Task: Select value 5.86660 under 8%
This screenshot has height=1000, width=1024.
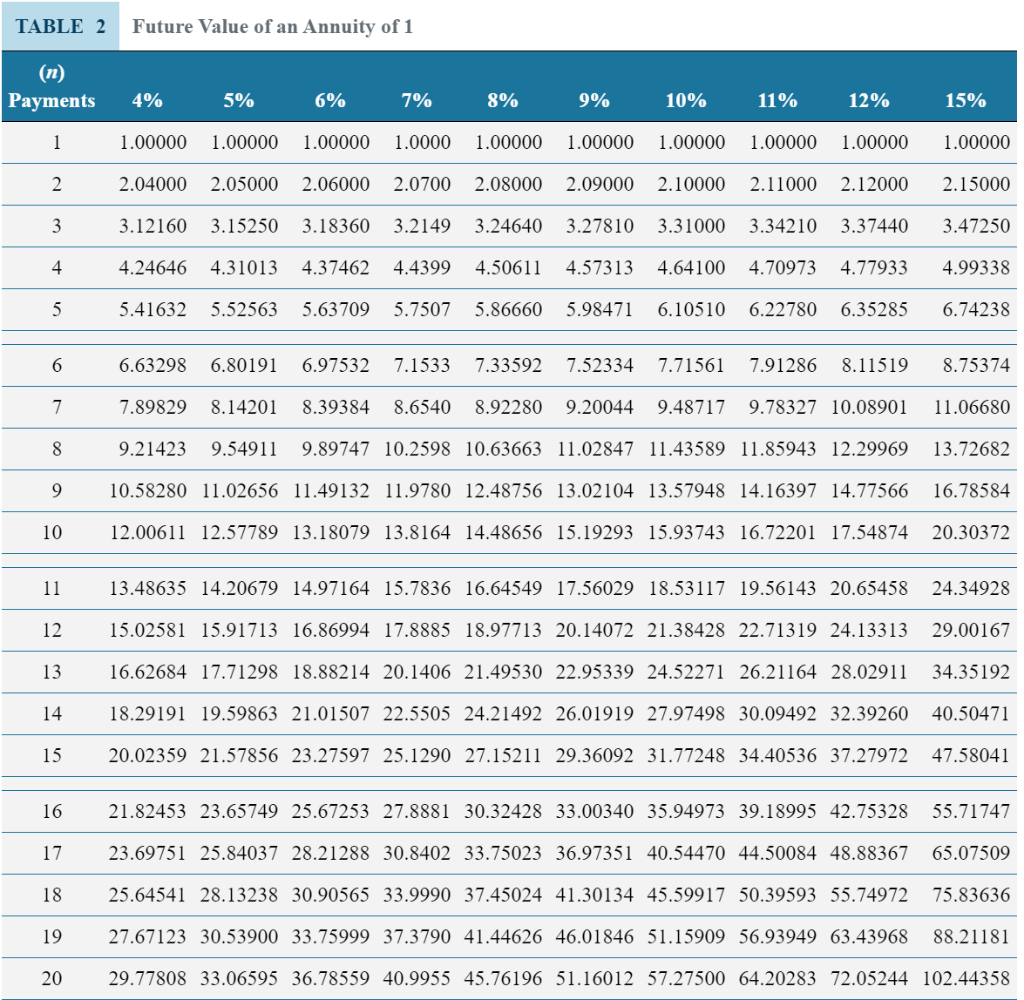Action: 508,309
